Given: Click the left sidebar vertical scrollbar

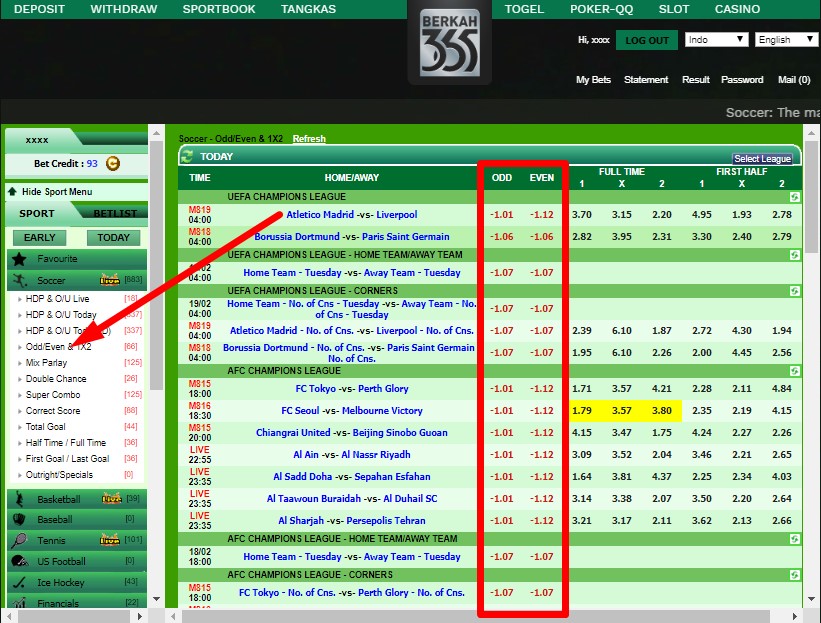Looking at the screenshot, I should pos(155,300).
